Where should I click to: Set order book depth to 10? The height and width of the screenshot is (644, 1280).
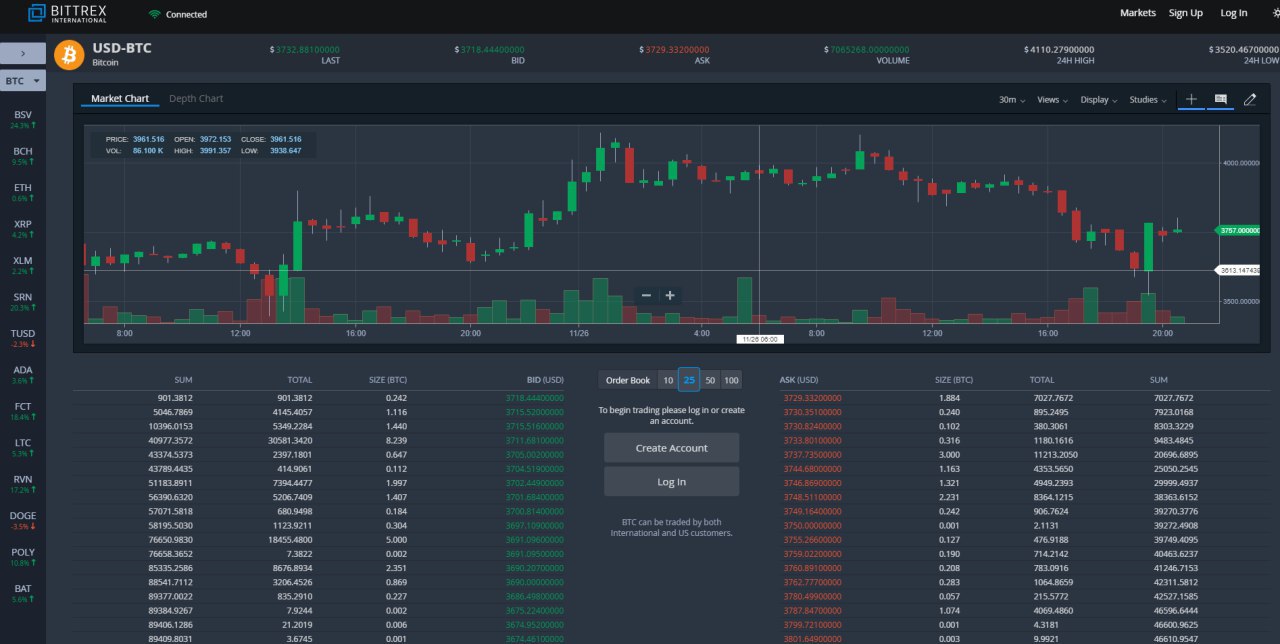[668, 380]
